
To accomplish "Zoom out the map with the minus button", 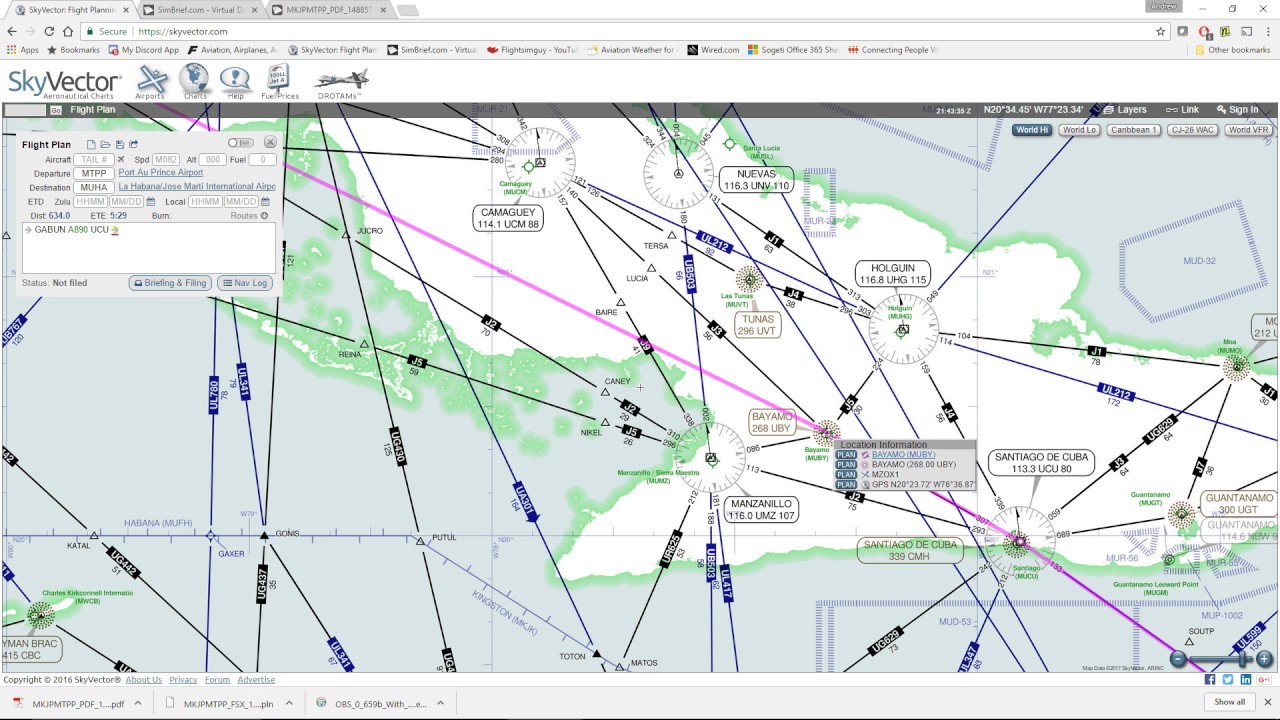I will click(1178, 659).
